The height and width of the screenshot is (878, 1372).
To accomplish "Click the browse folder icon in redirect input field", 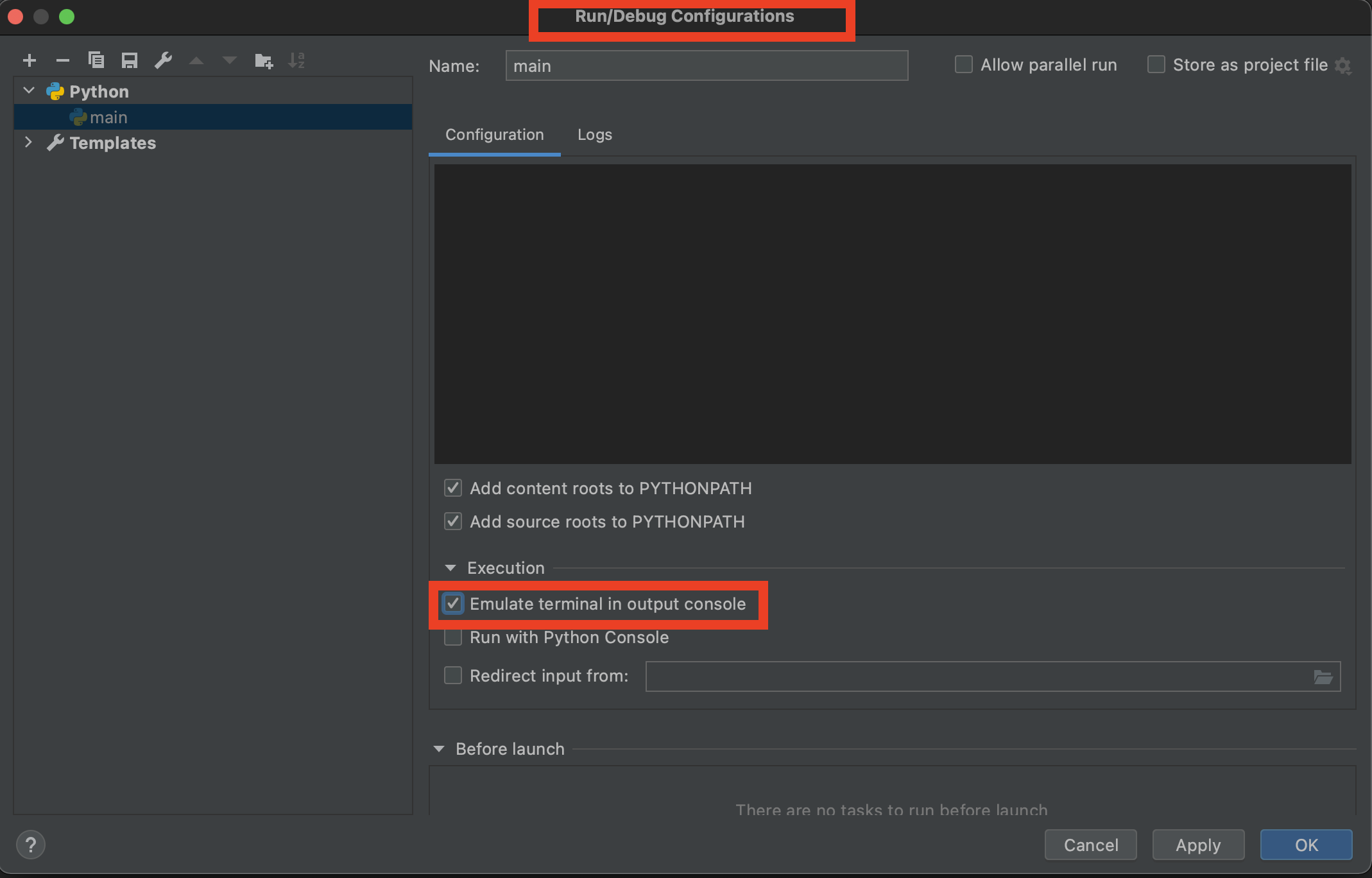I will pyautogui.click(x=1323, y=676).
